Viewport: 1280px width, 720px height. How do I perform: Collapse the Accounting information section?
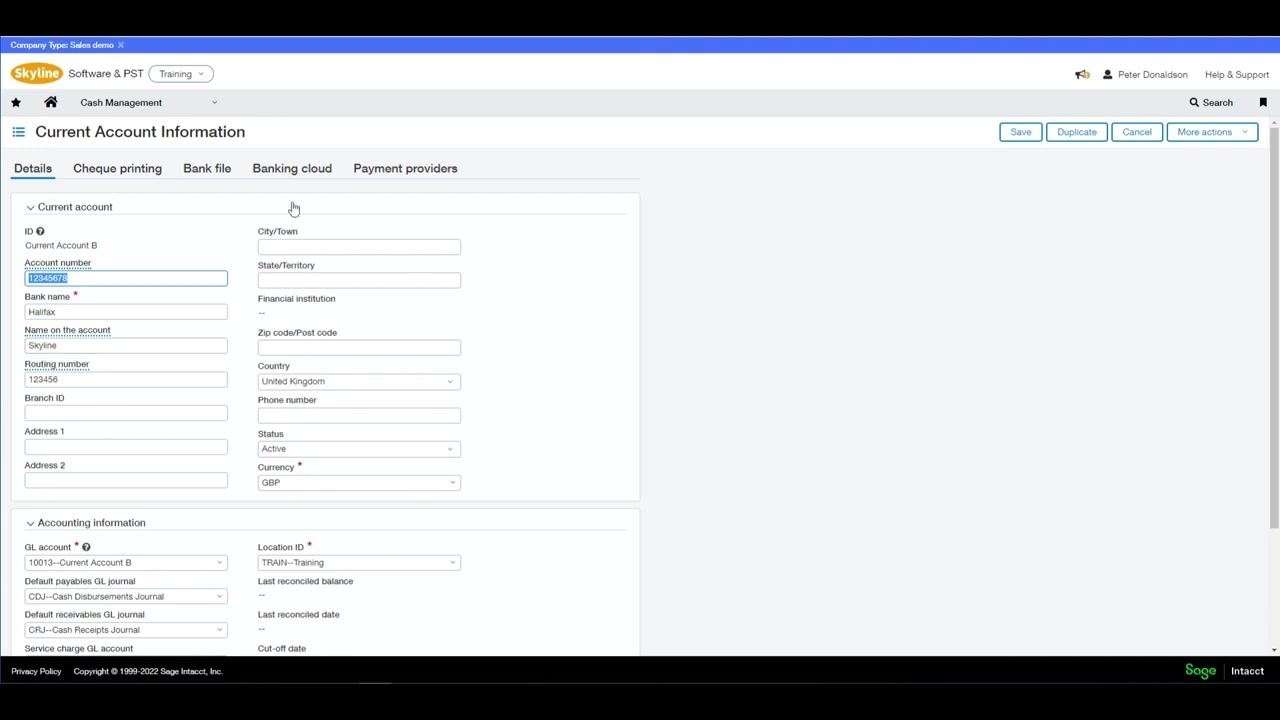click(30, 524)
